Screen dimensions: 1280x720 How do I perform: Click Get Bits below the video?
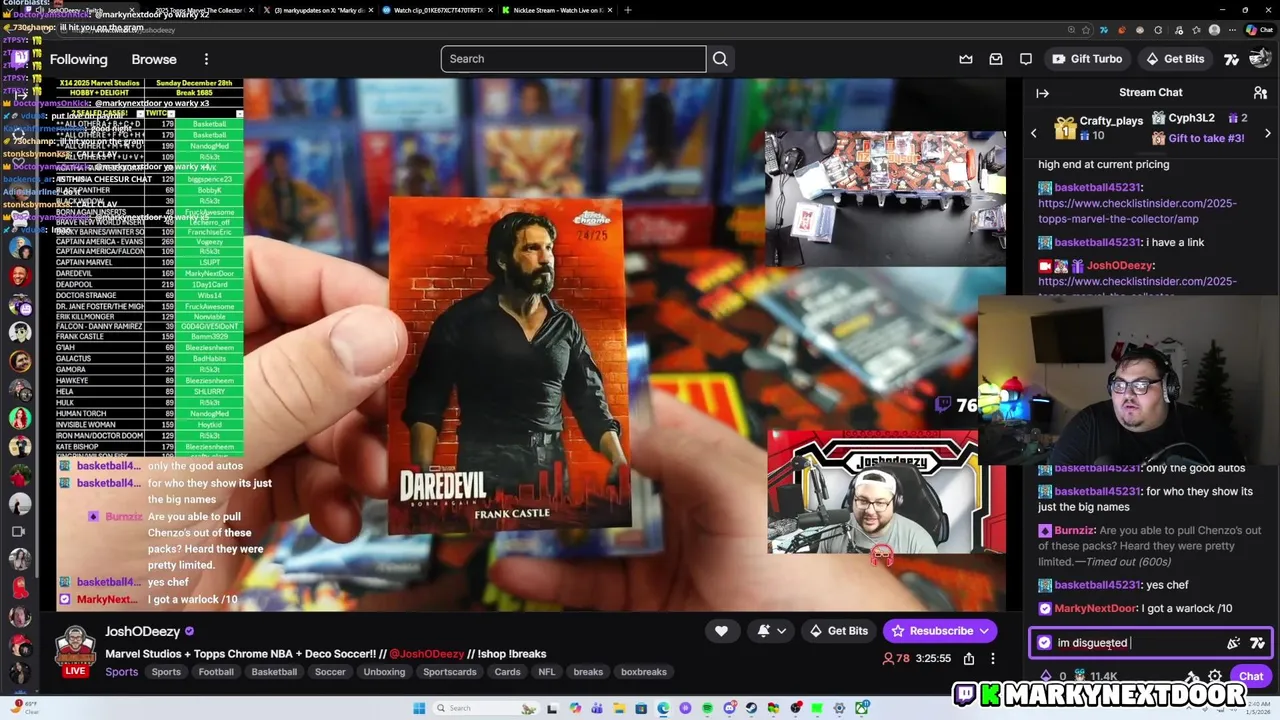coord(839,631)
